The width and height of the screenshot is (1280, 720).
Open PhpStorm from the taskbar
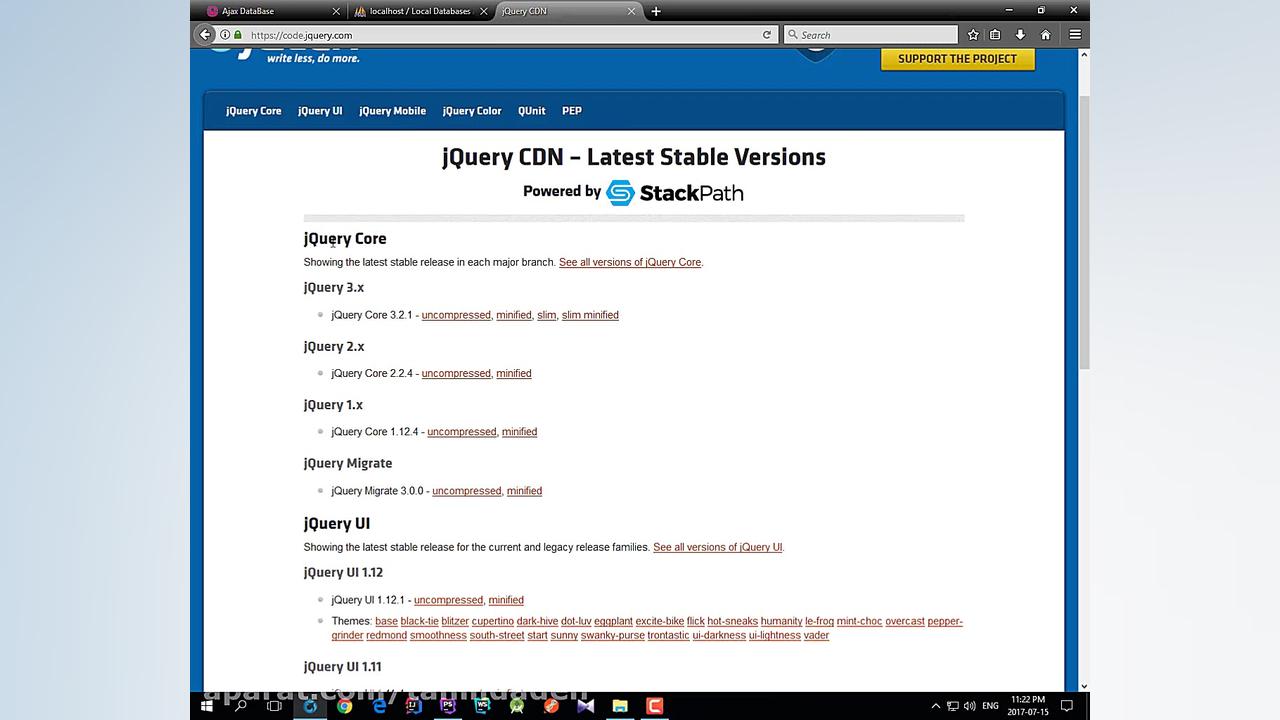[448, 706]
